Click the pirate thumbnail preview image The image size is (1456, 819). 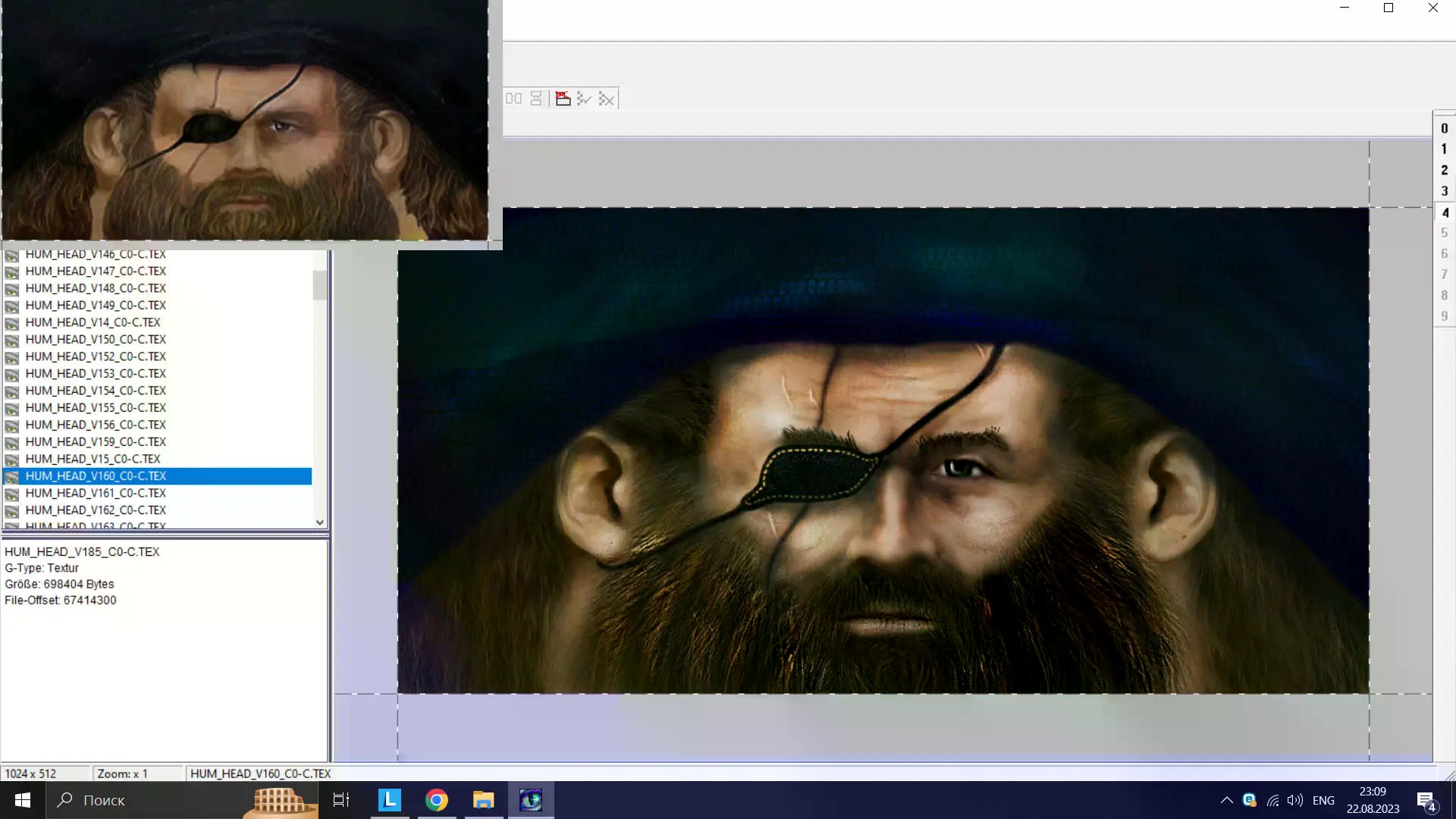[244, 120]
